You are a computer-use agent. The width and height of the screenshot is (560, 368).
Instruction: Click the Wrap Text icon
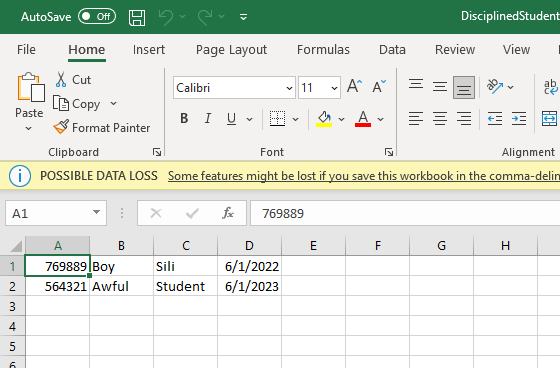[x=550, y=87]
